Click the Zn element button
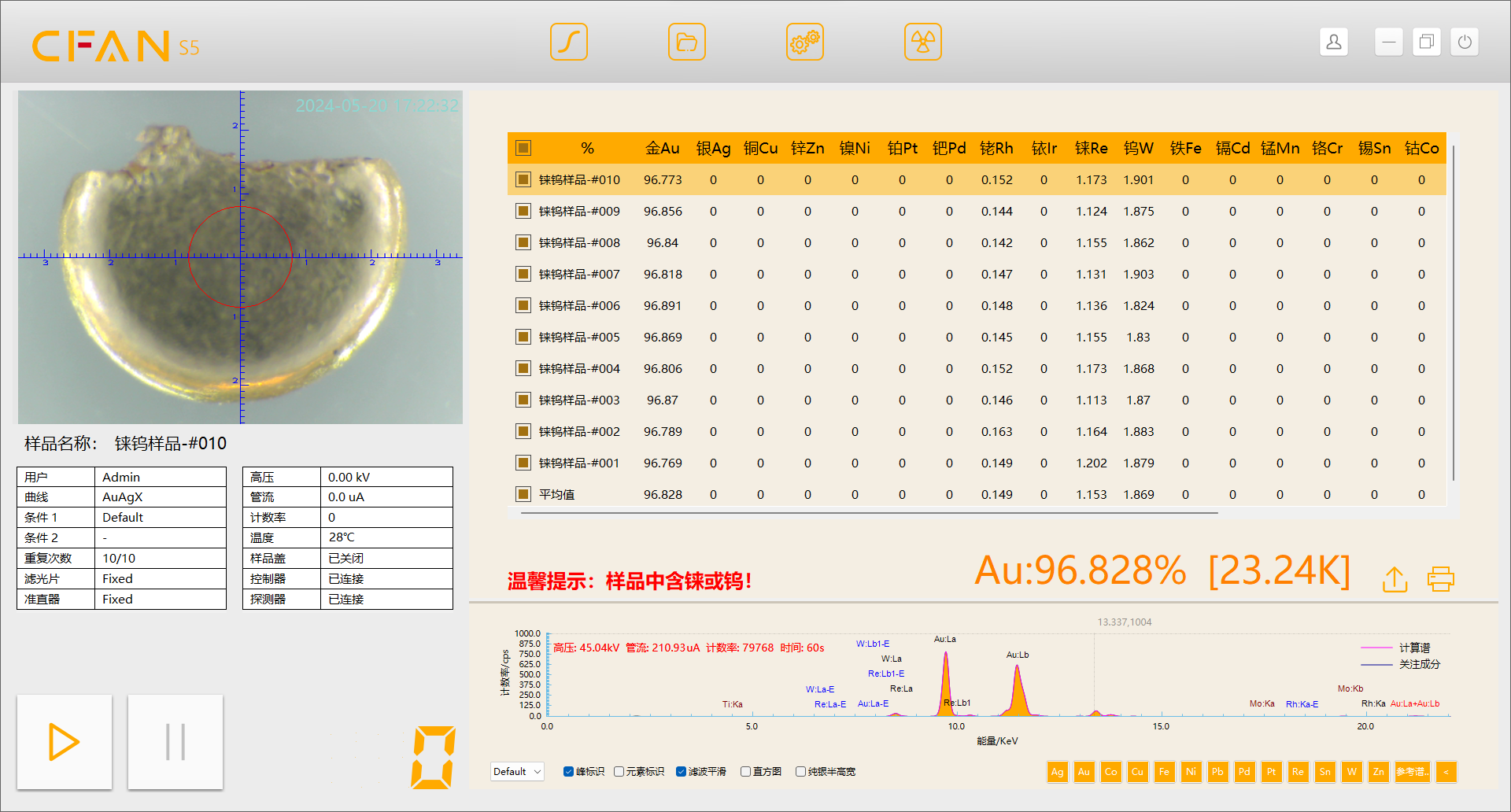Image resolution: width=1511 pixels, height=812 pixels. 1378,772
